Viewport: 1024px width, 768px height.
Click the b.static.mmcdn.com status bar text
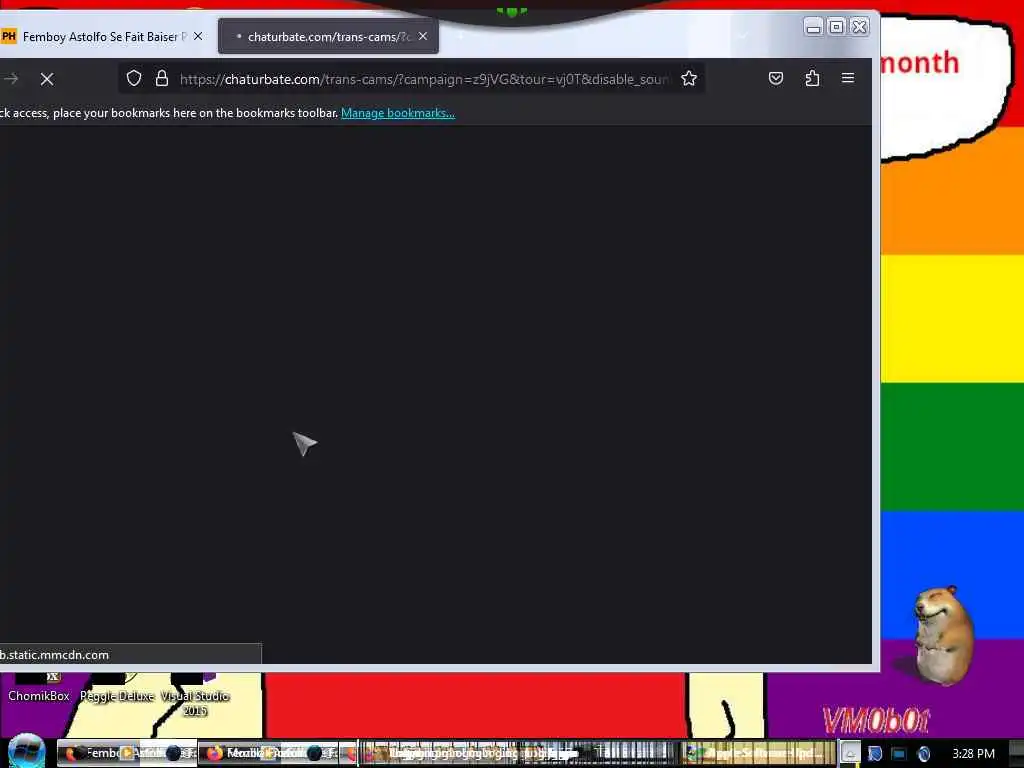click(x=55, y=654)
